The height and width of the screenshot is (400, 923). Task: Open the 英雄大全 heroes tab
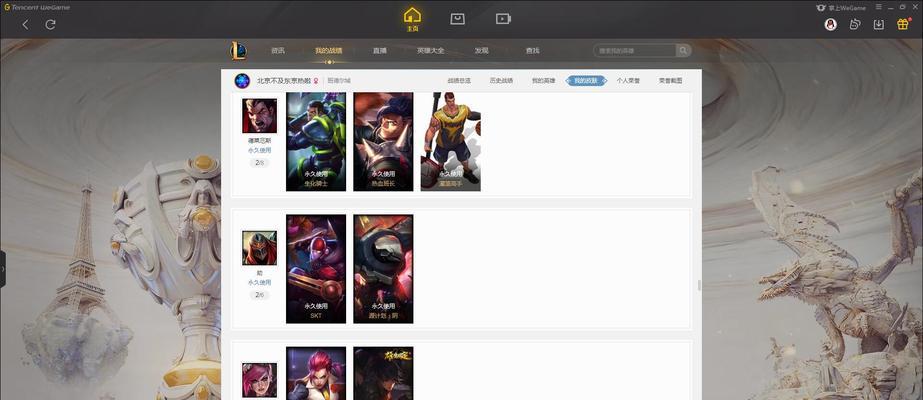[430, 51]
